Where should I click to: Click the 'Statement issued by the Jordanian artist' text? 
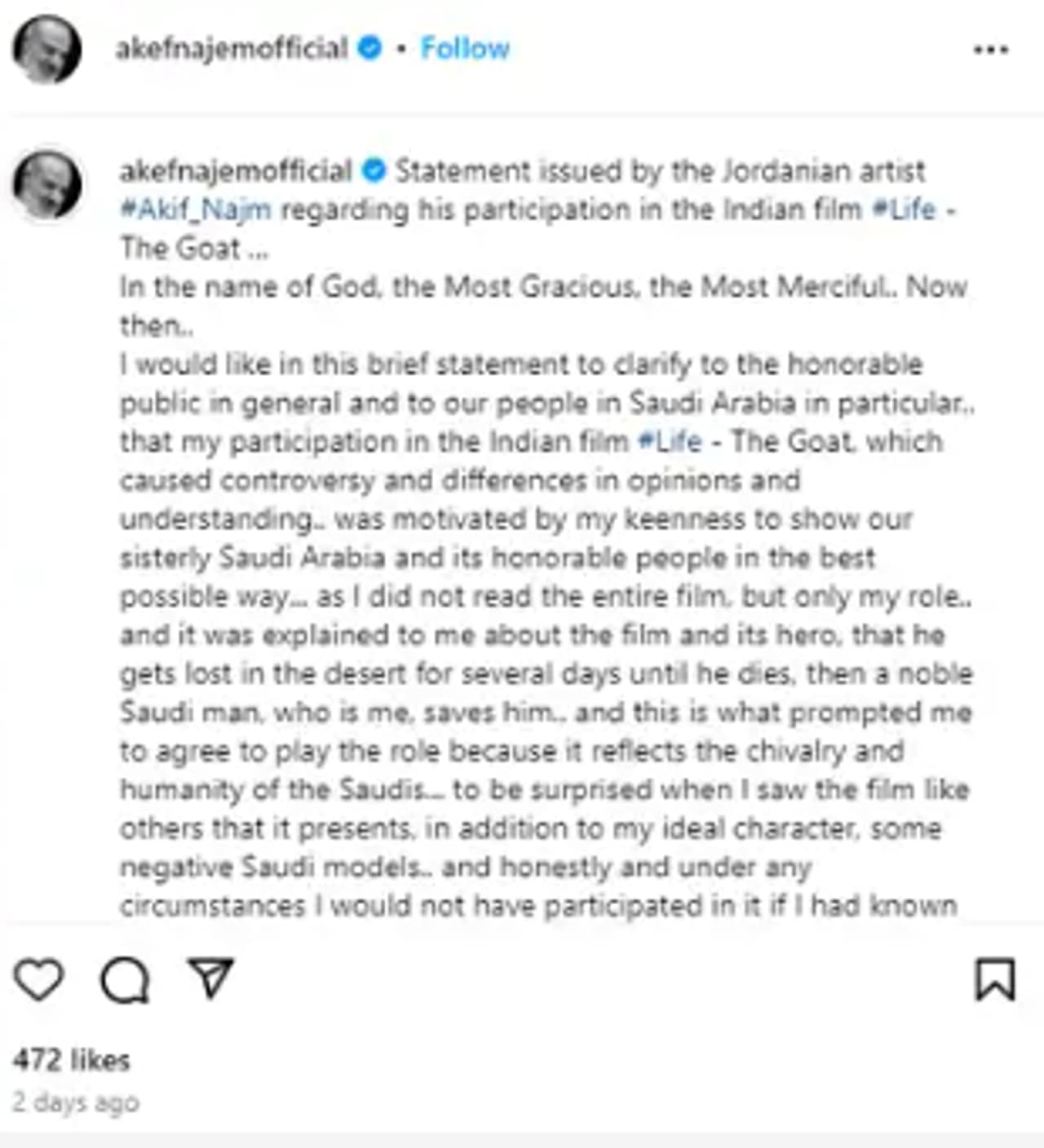(660, 170)
